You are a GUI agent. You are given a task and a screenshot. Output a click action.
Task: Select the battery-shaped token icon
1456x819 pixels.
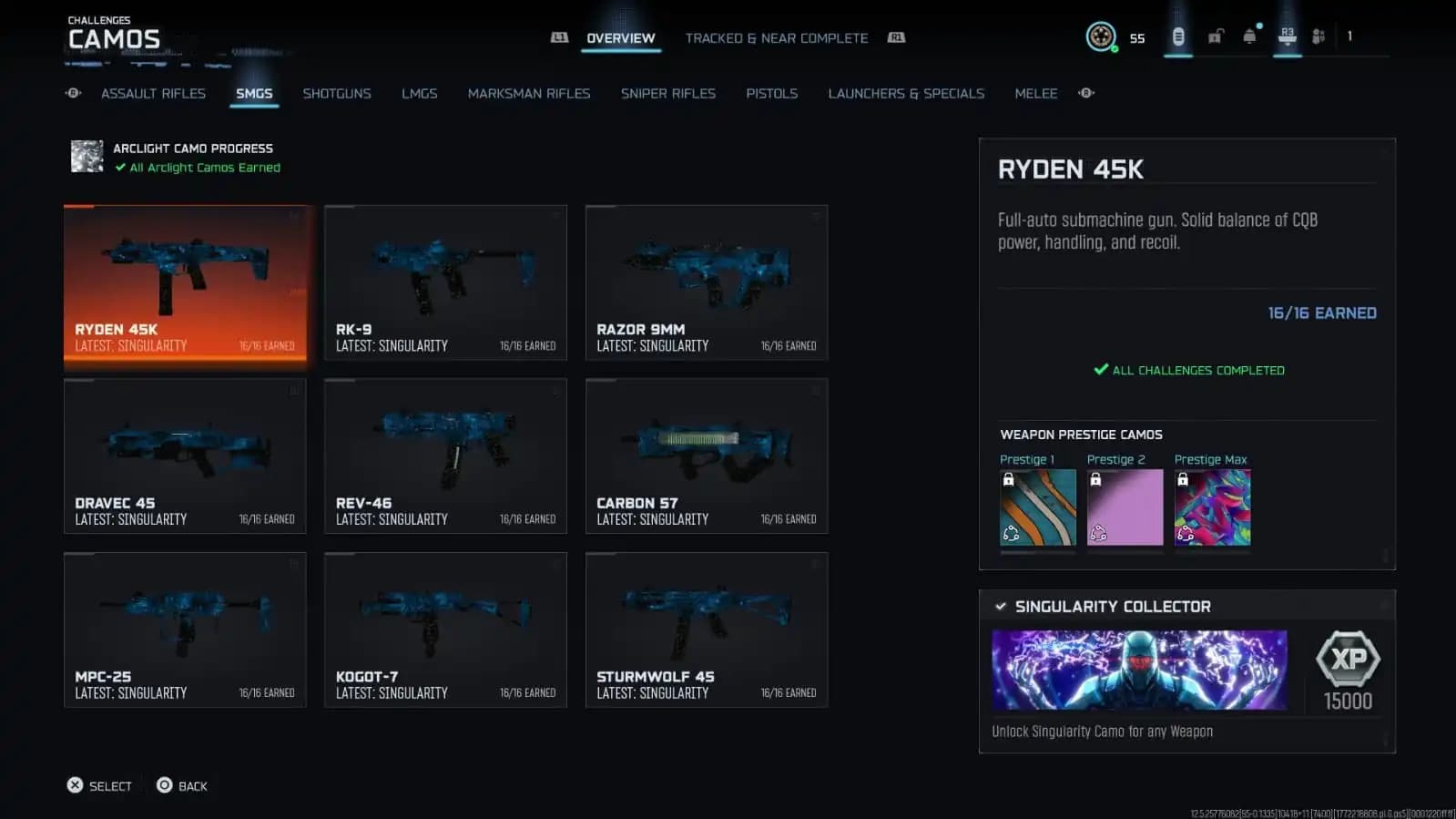tap(1177, 36)
